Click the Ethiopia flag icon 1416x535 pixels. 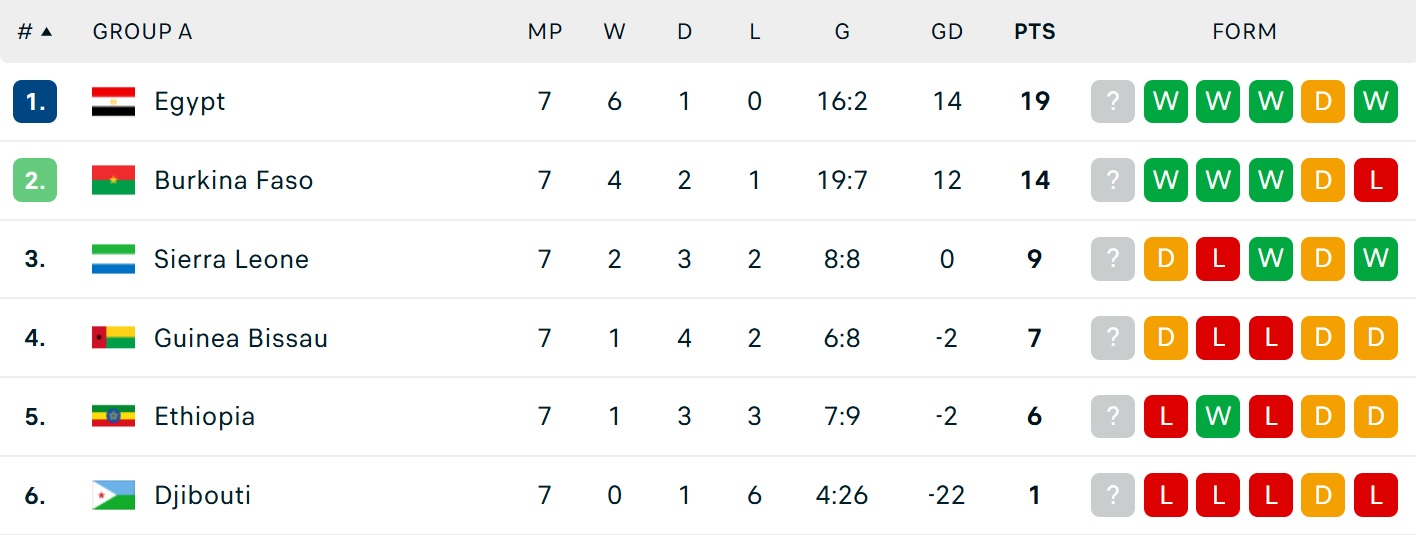[x=113, y=416]
